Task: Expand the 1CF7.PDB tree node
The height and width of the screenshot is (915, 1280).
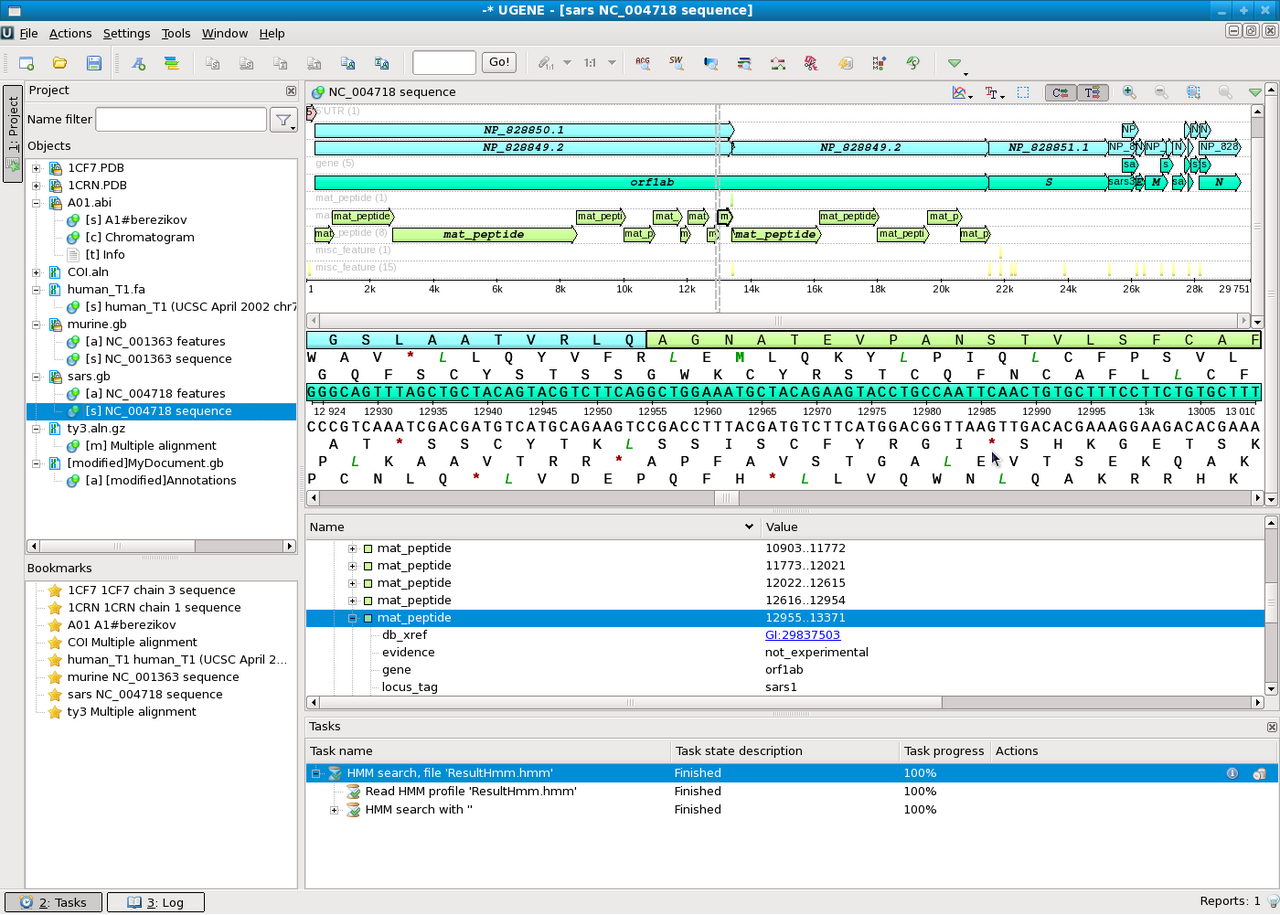Action: 37,168
